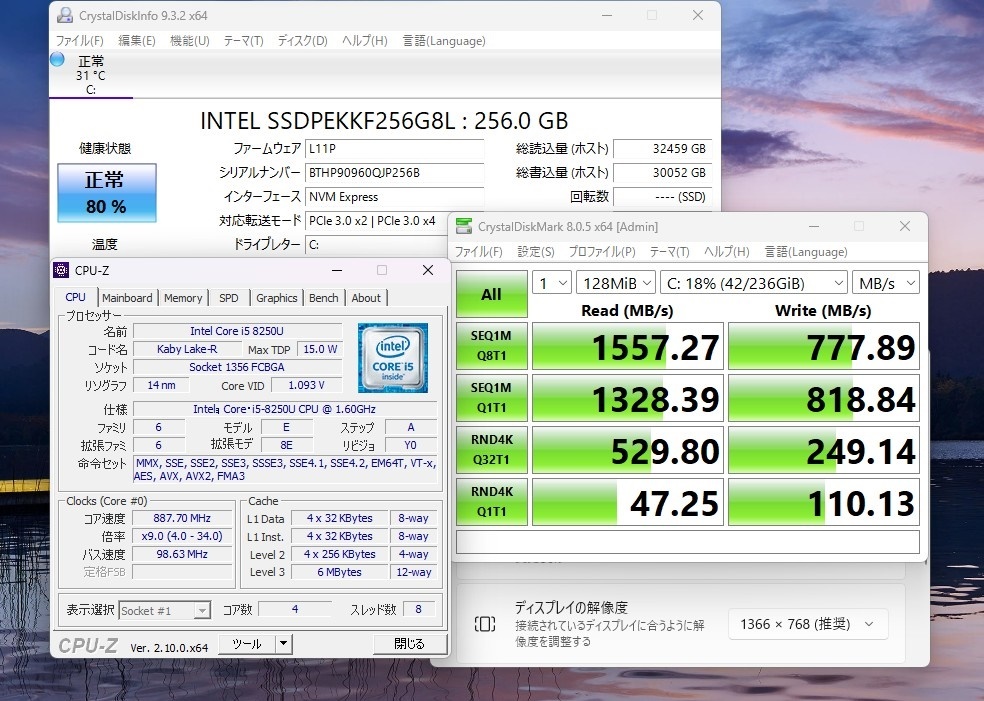Viewport: 984px width, 701px height.
Task: Click the 閉じる button in CPU-Z
Action: click(x=410, y=643)
